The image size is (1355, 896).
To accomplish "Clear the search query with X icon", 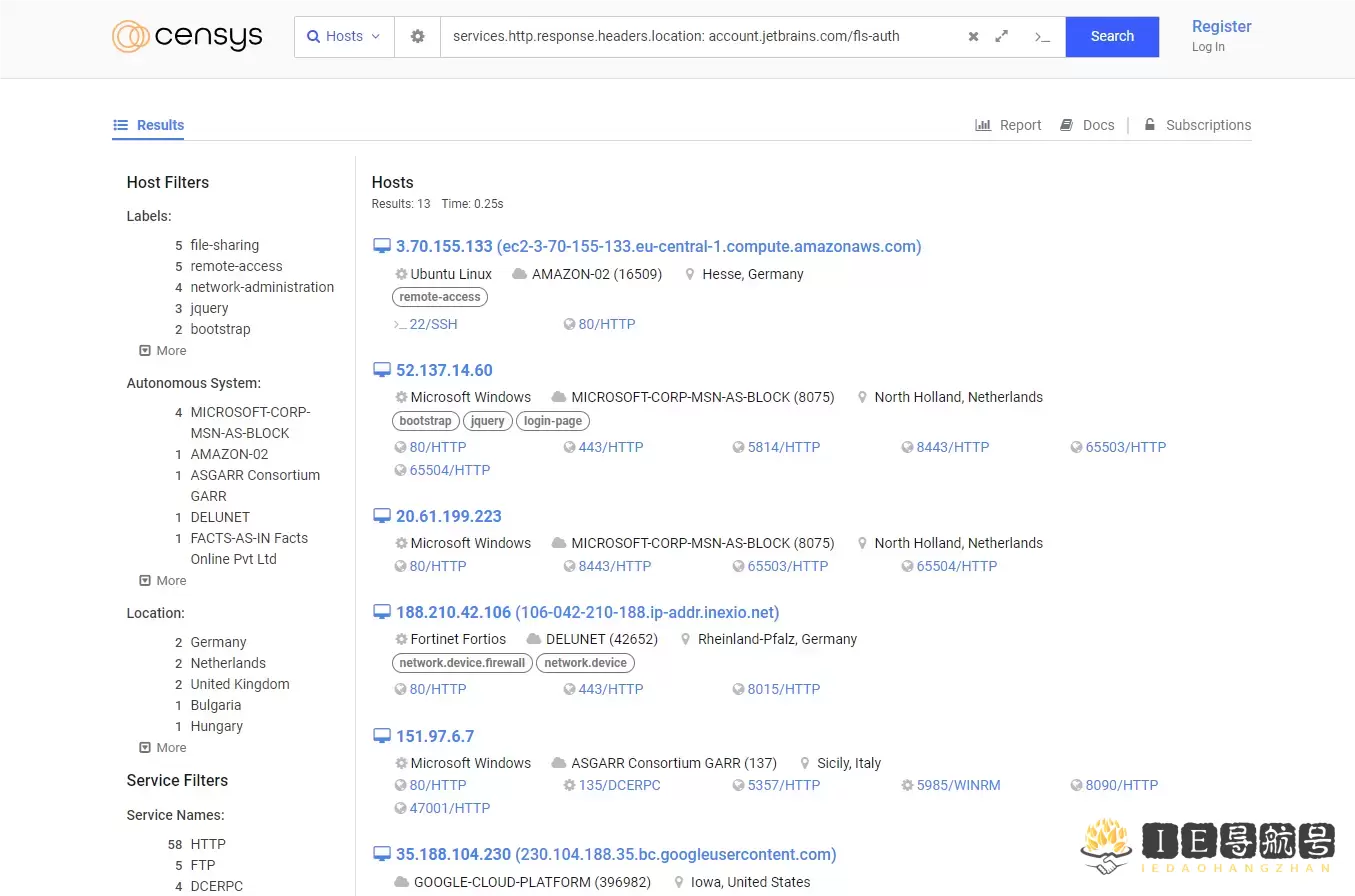I will [x=973, y=36].
